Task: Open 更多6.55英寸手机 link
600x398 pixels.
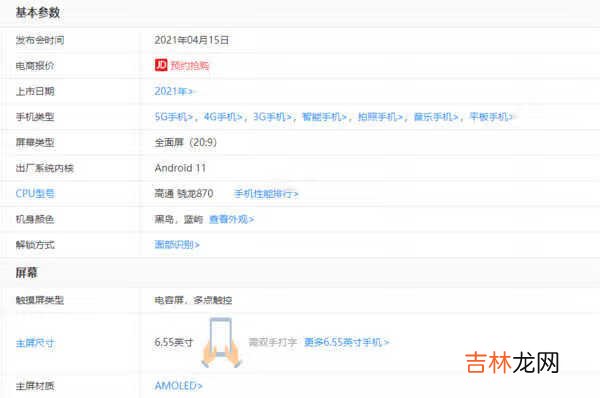Action: tap(347, 342)
